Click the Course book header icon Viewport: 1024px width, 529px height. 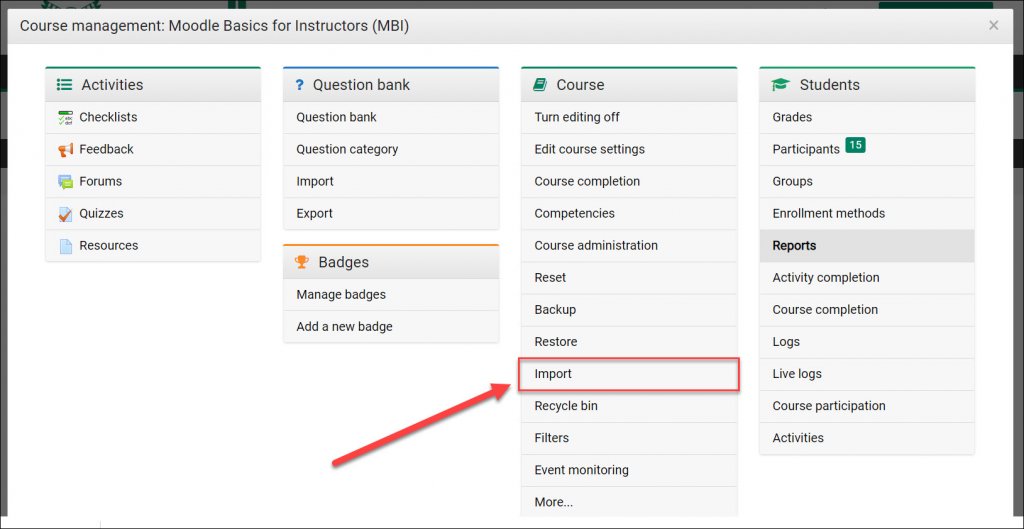pyautogui.click(x=539, y=85)
